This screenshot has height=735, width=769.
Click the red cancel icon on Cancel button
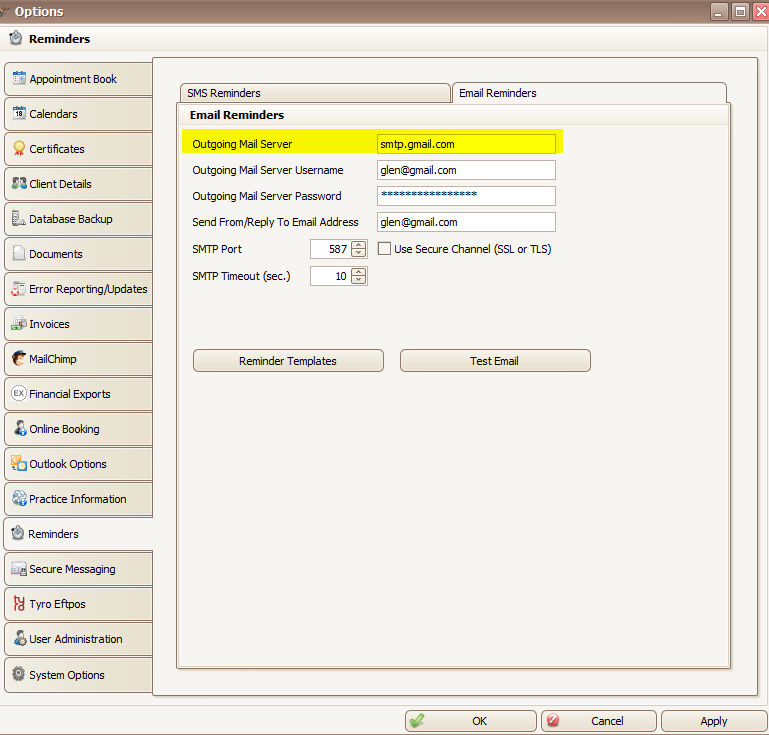point(553,720)
